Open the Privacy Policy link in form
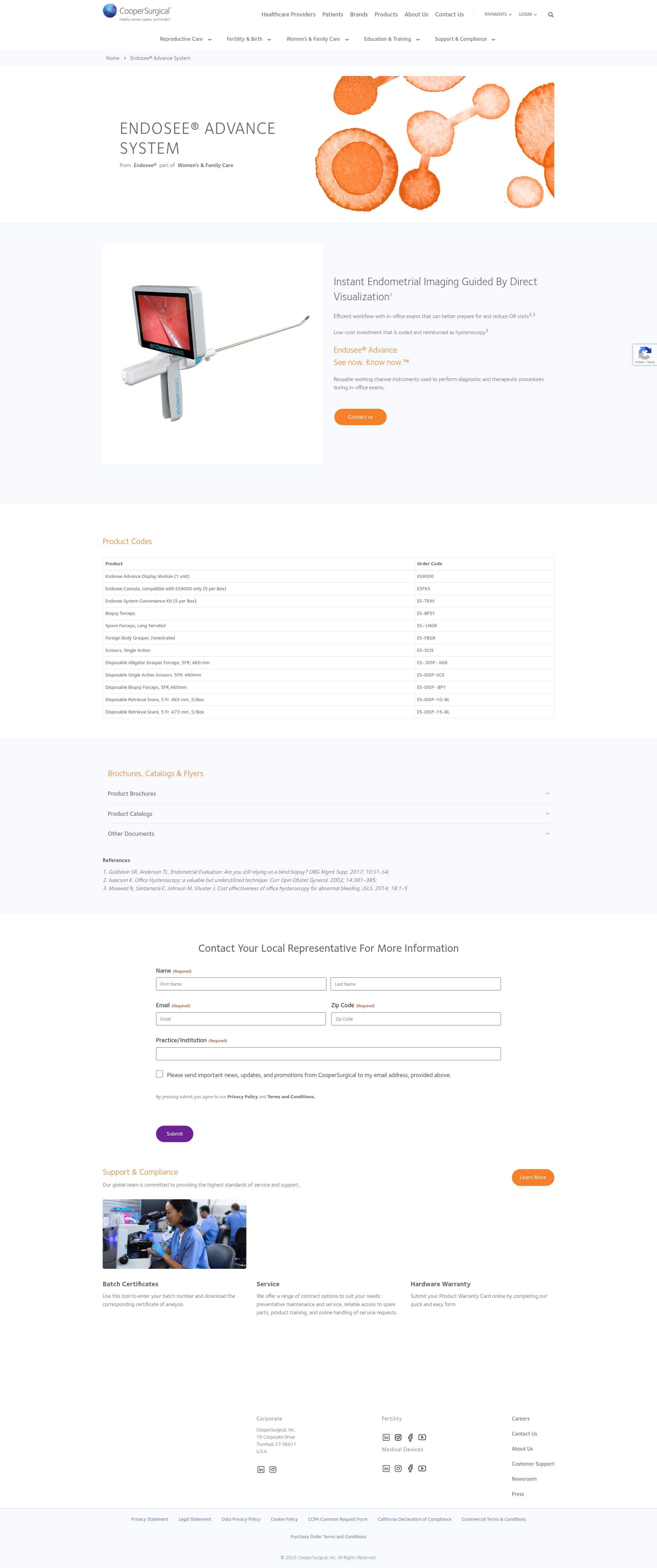 point(242,1097)
